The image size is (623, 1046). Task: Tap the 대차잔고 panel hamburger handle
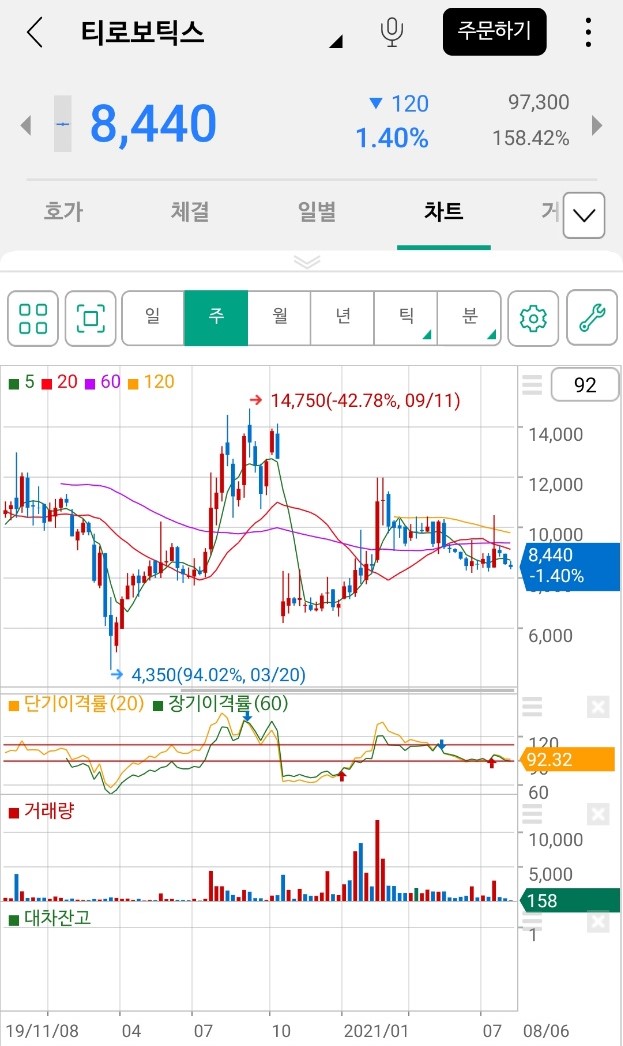click(x=532, y=922)
